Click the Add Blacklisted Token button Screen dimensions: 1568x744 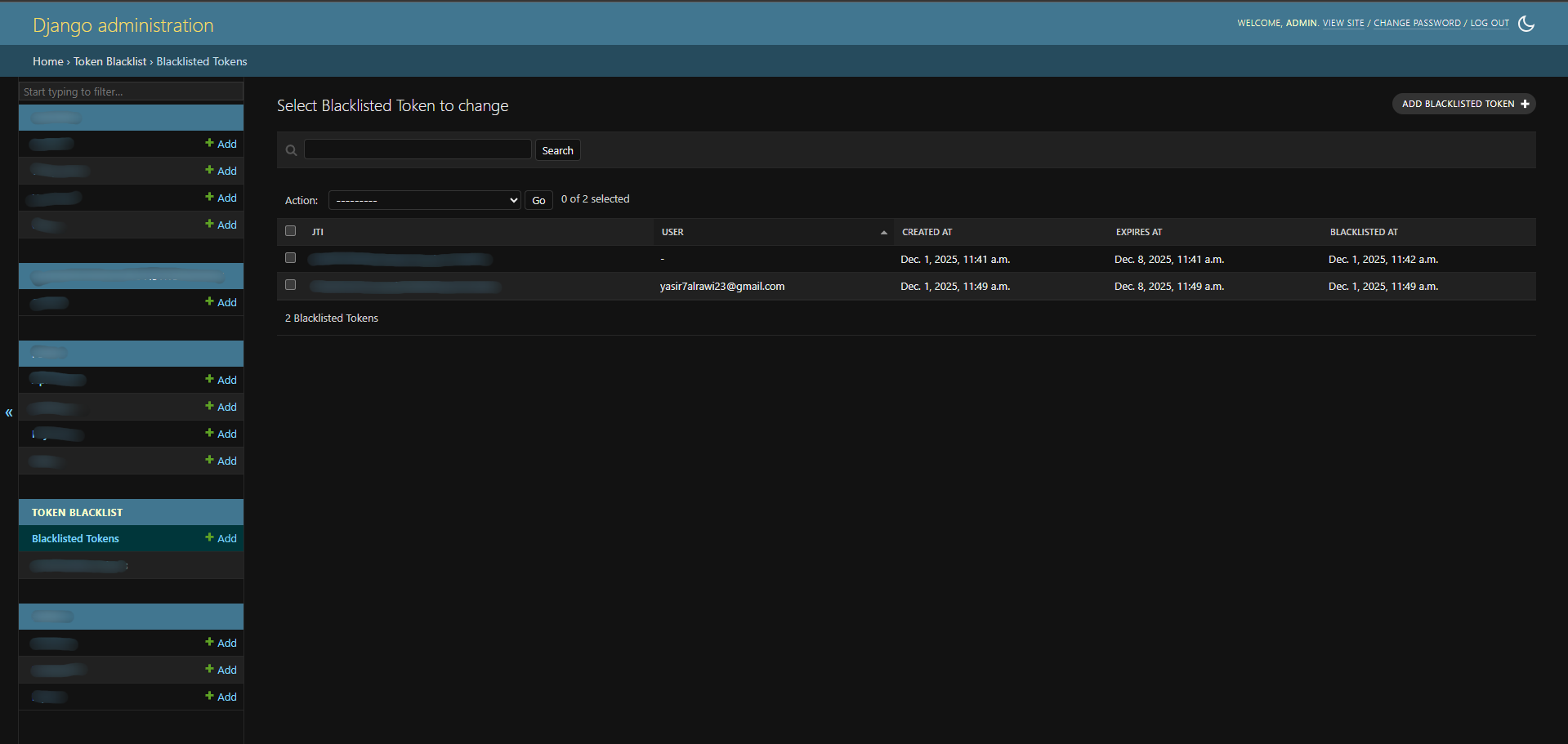(x=1463, y=104)
